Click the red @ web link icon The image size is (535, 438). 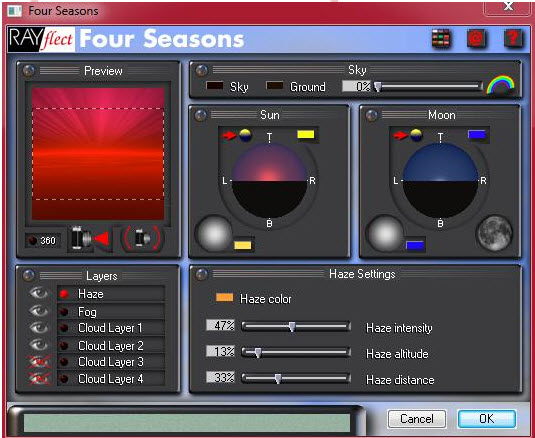coord(476,39)
